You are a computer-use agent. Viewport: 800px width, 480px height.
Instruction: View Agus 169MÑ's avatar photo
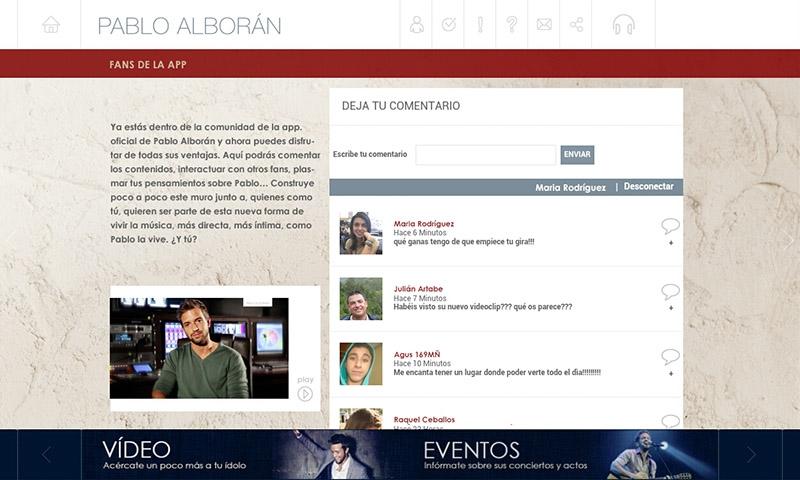(x=361, y=364)
